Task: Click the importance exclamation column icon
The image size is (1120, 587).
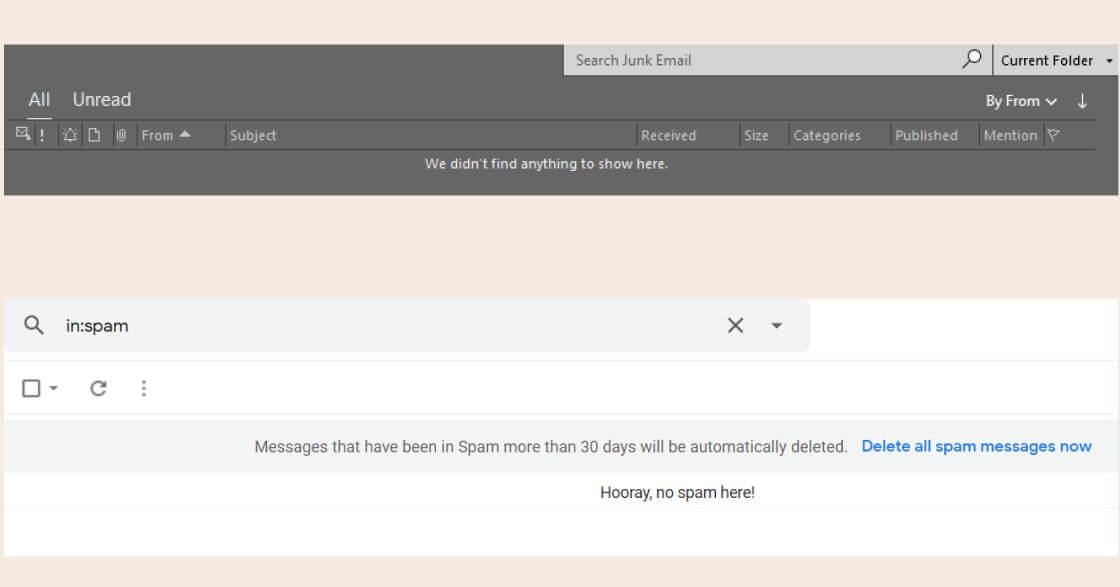Action: (42, 135)
